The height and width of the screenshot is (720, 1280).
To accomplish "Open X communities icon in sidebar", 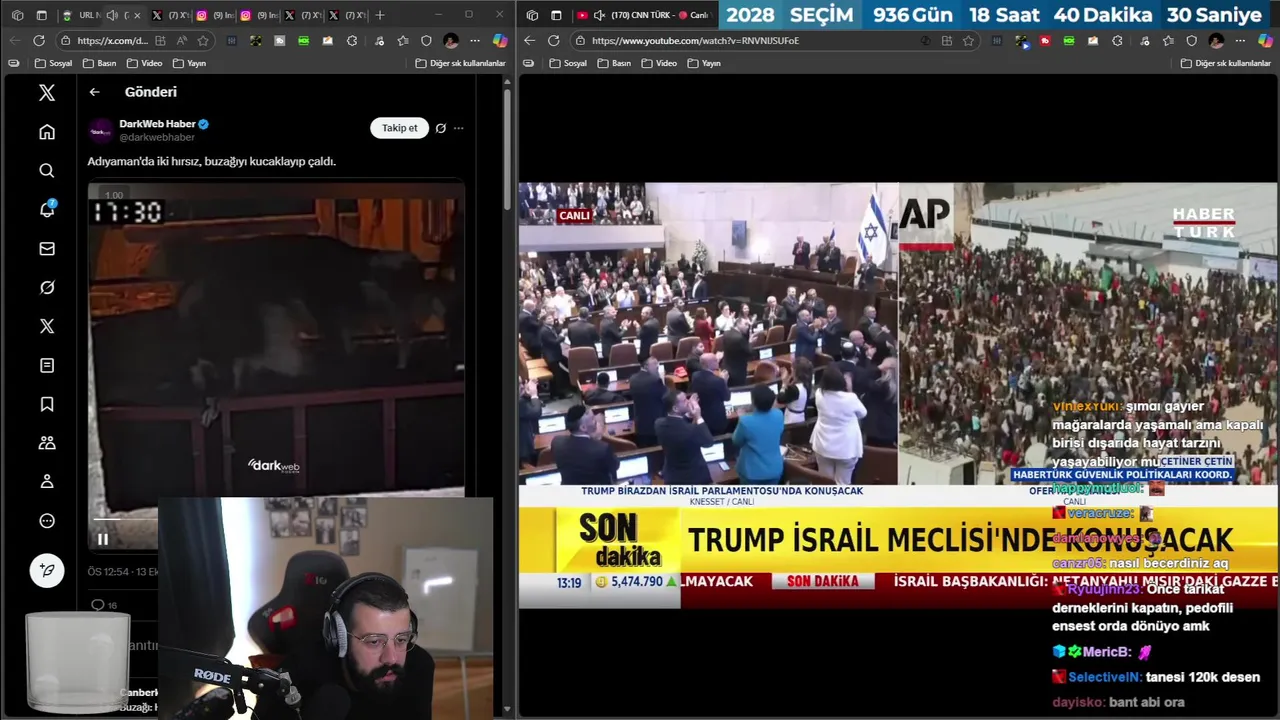I will pos(47,443).
